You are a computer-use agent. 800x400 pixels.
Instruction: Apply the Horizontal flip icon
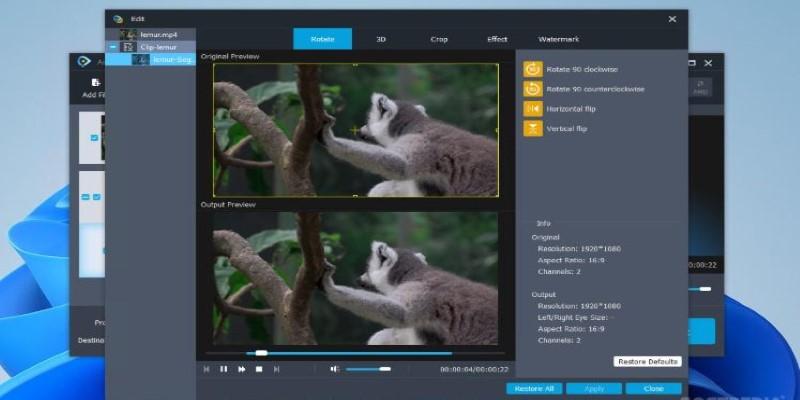coord(532,109)
